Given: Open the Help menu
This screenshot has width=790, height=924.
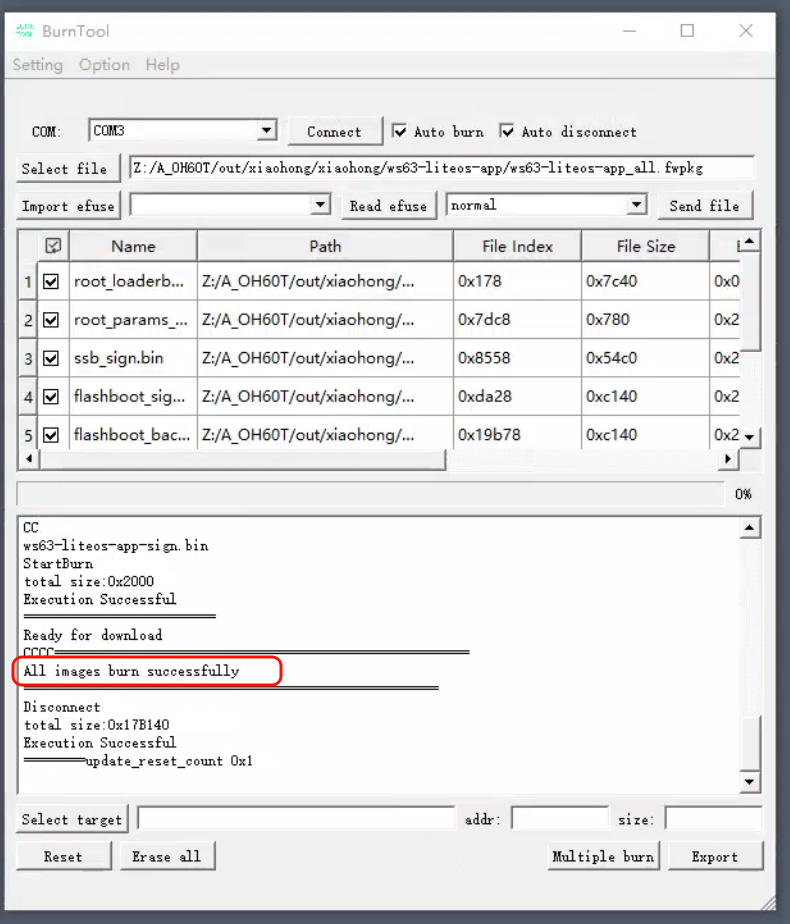Looking at the screenshot, I should [x=163, y=65].
